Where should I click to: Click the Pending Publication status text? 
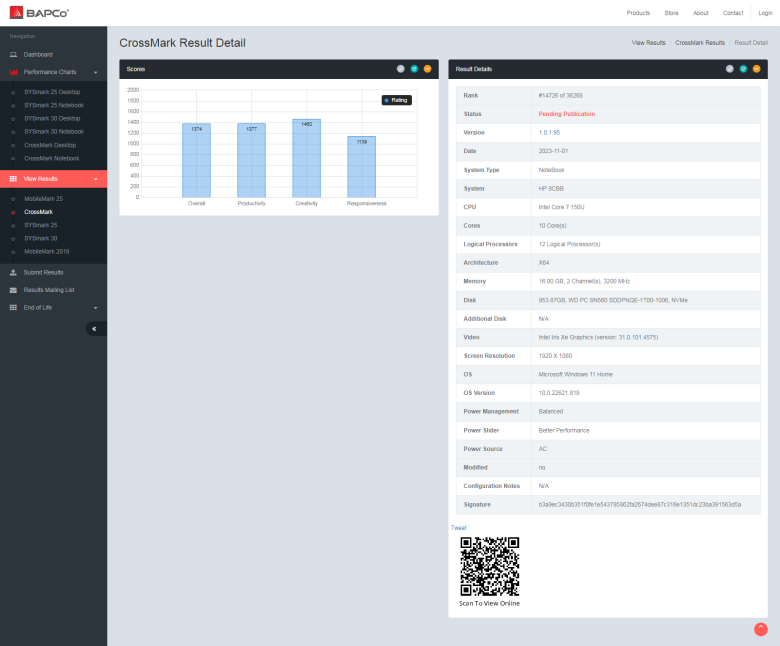(x=567, y=114)
